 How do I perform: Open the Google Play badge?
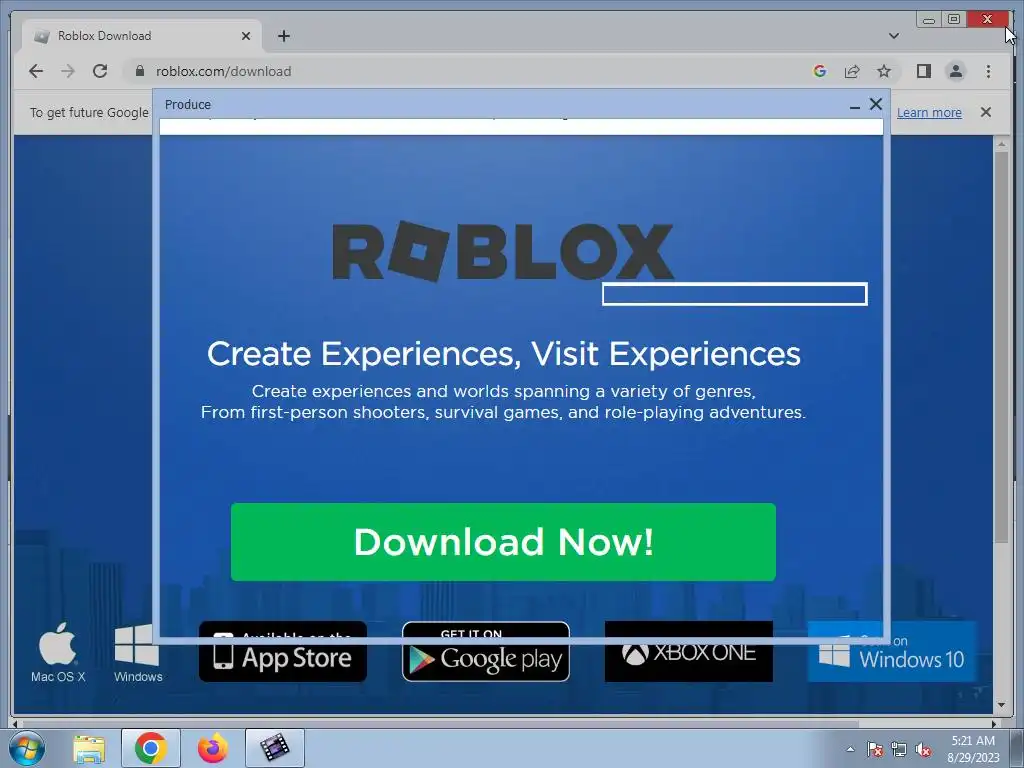point(486,651)
